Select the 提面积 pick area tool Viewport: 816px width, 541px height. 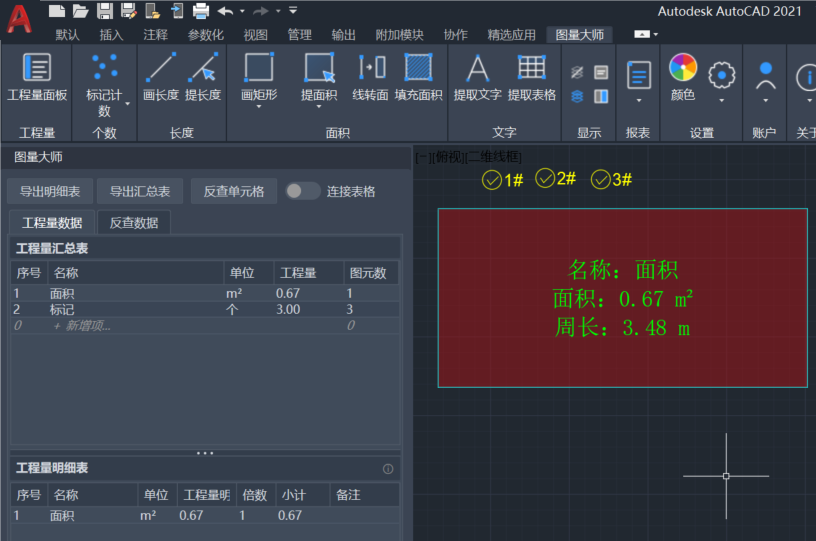click(319, 77)
